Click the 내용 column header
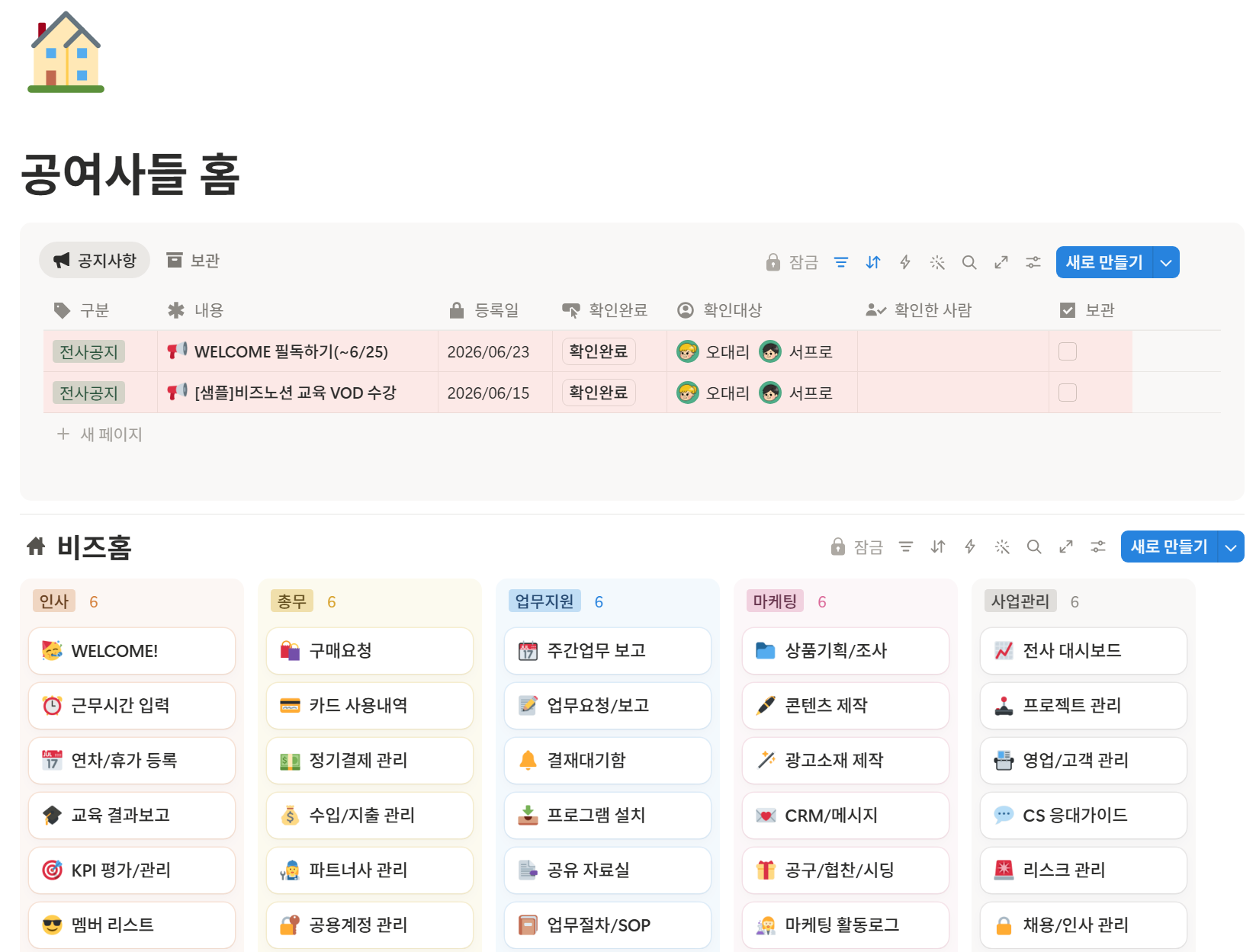The image size is (1256, 952). pos(297,310)
